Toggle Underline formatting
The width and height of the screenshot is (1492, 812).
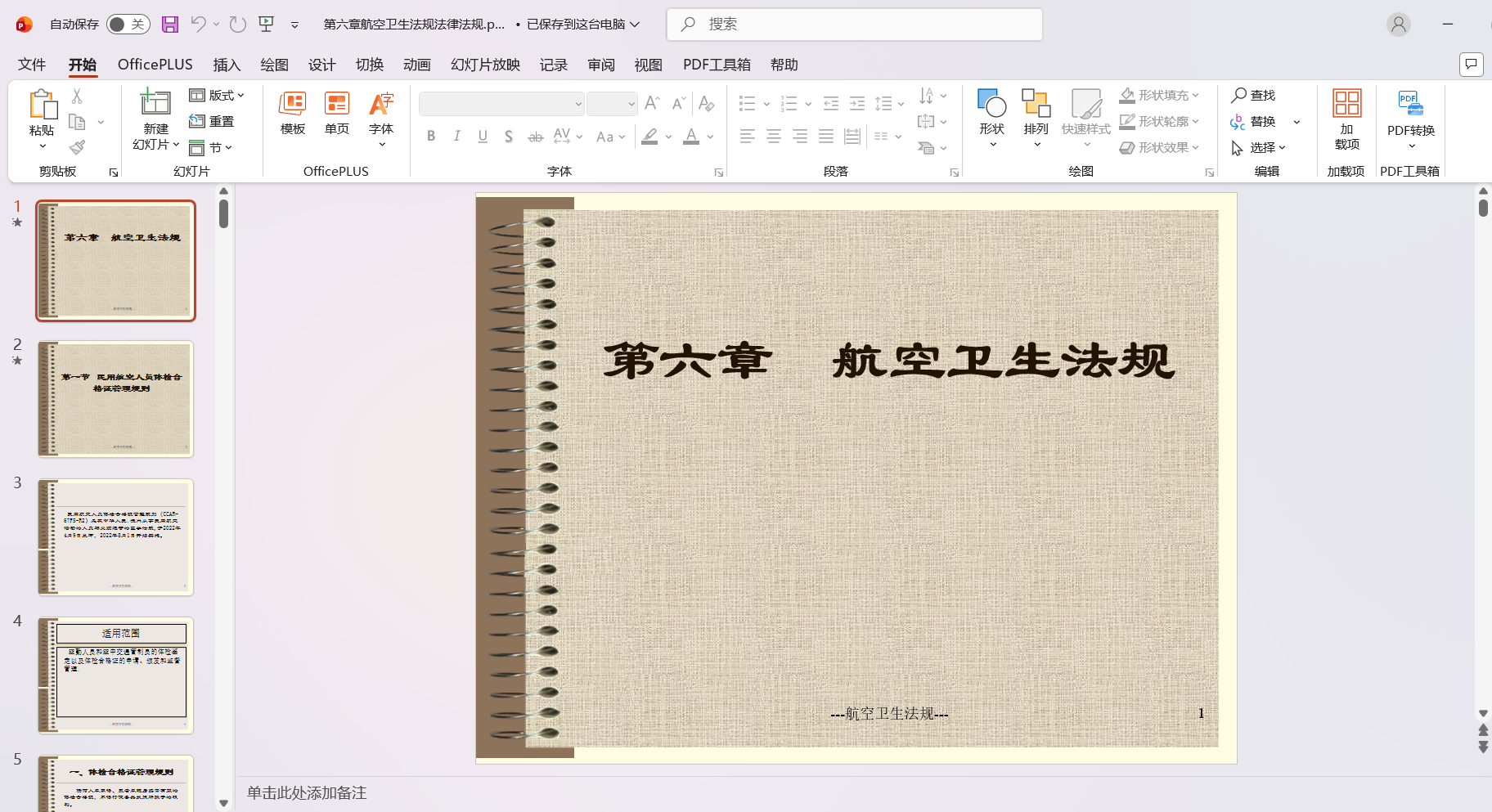pos(483,137)
